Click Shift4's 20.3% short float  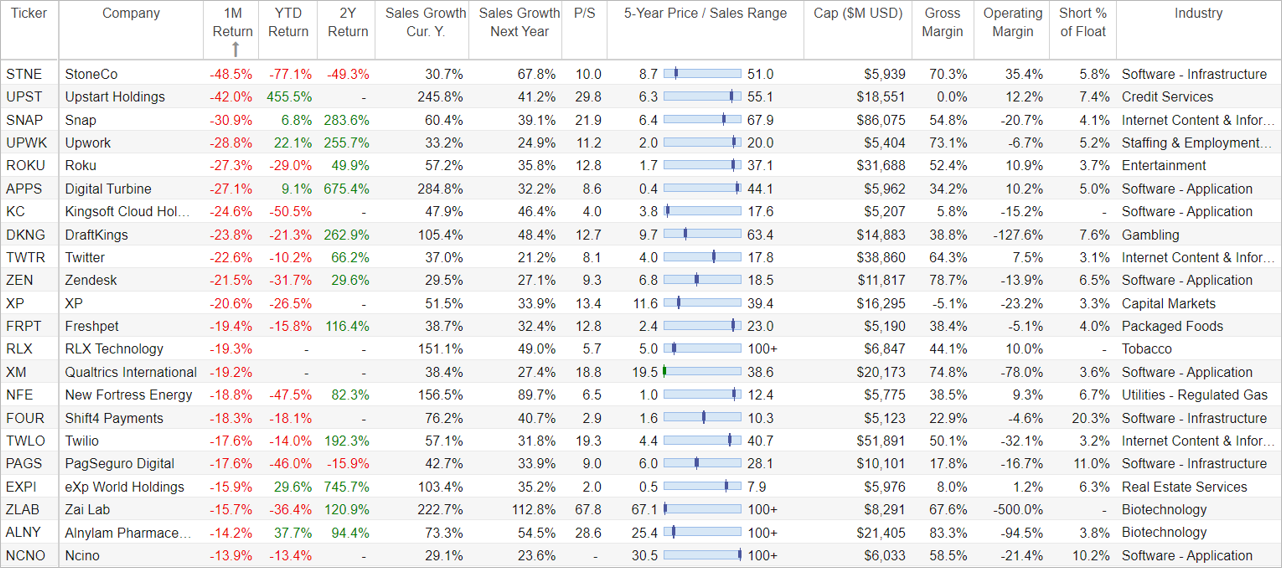[1089, 418]
